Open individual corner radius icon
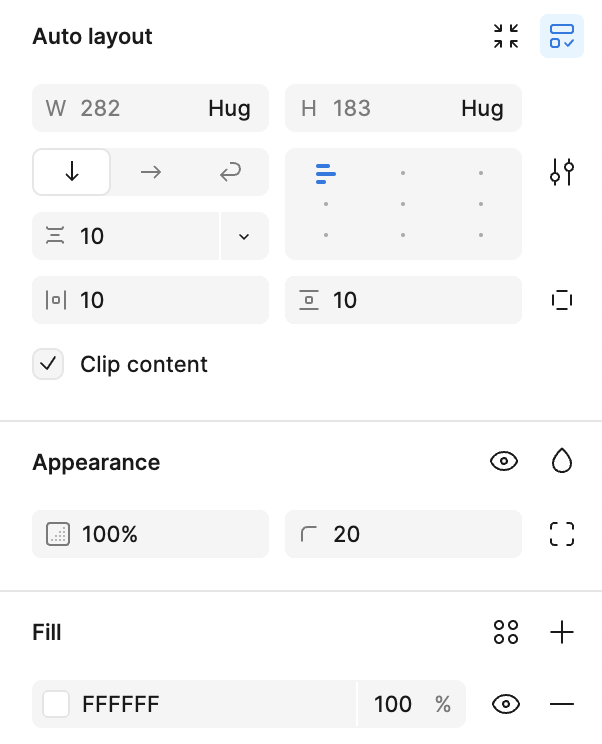 562,534
